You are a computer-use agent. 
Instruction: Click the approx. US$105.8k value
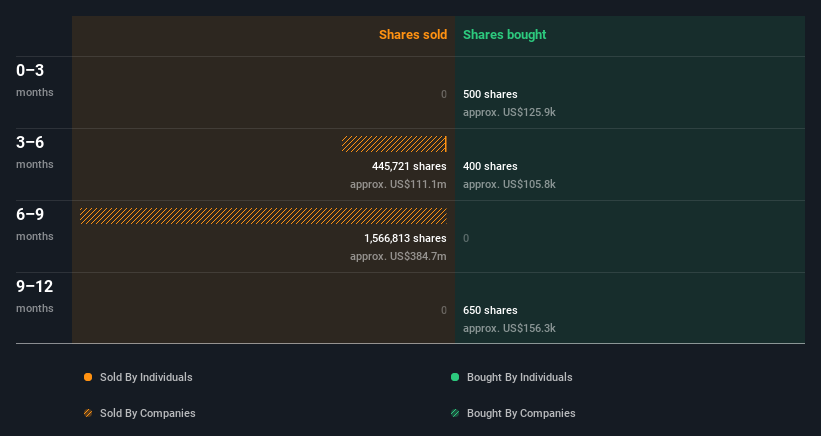point(509,184)
